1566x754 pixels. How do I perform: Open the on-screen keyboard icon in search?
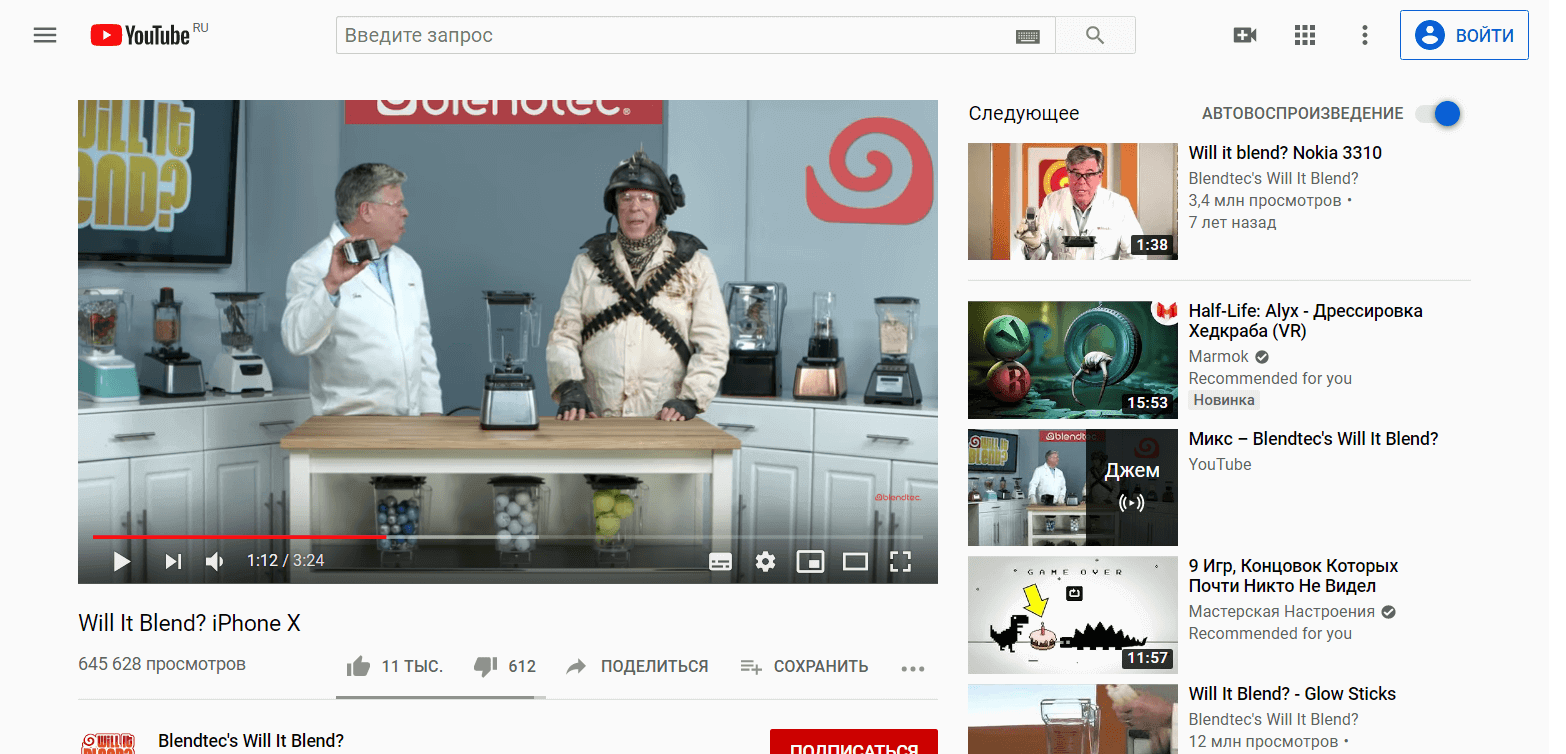1027,36
